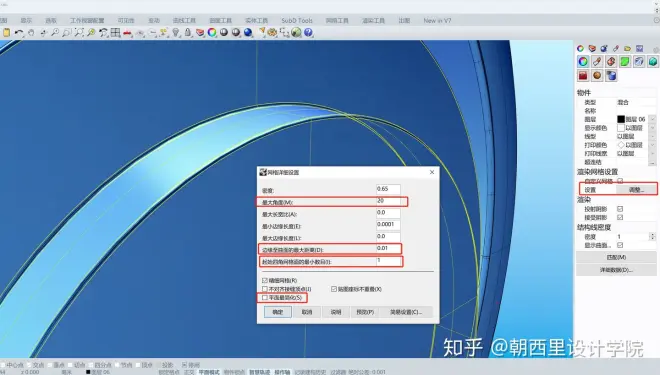Open the 显示颜色 dropdown arrow
Image resolution: width=660 pixels, height=375 pixels.
pyautogui.click(x=653, y=128)
